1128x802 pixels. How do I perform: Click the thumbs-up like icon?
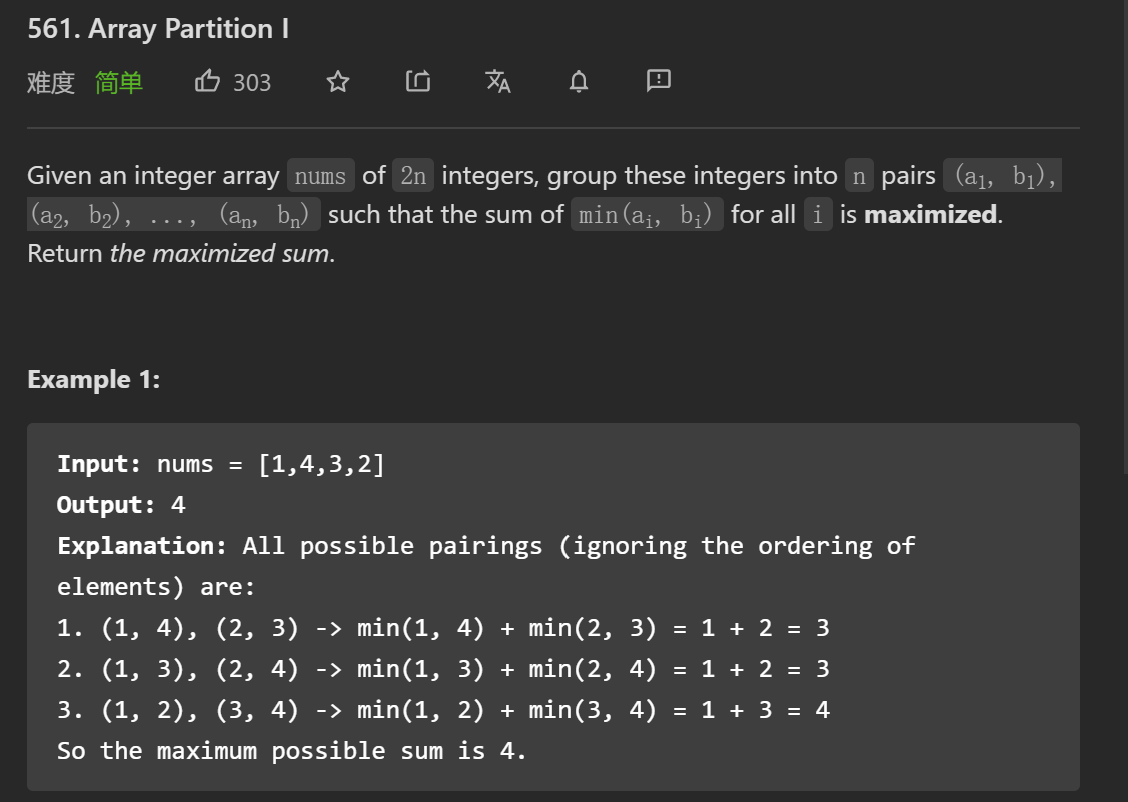(x=207, y=81)
